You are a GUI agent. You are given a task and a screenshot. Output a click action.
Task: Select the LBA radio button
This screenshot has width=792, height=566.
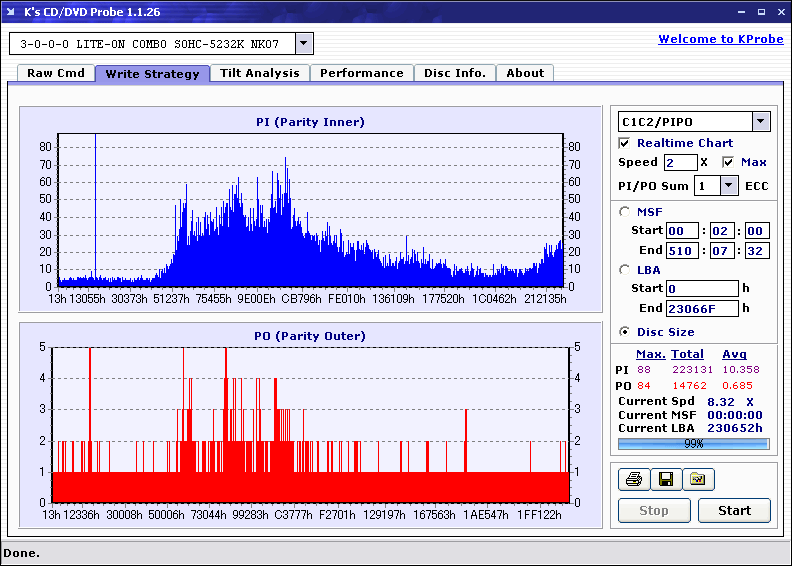[x=625, y=269]
